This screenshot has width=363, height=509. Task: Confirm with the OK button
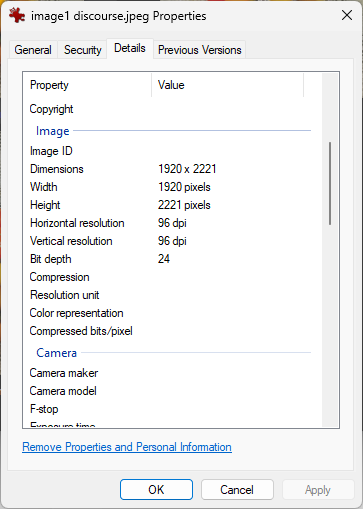tap(156, 490)
